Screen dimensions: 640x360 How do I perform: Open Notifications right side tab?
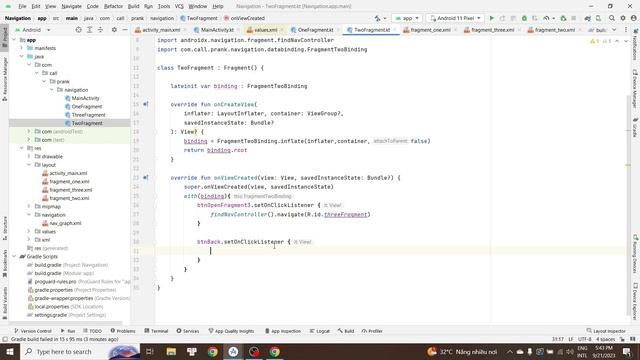pos(635,45)
